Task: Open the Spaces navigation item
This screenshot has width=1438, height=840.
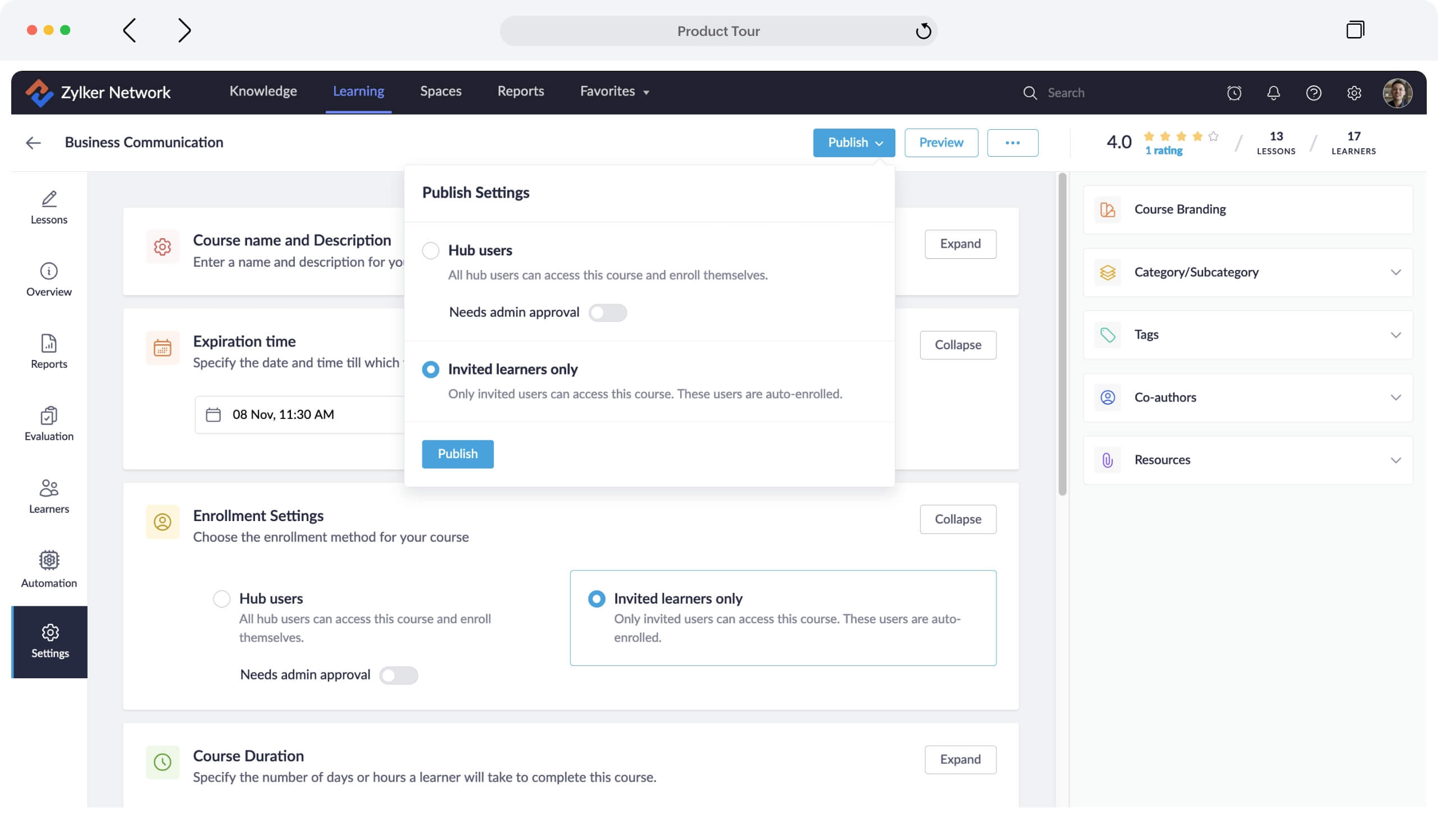Action: [x=440, y=91]
